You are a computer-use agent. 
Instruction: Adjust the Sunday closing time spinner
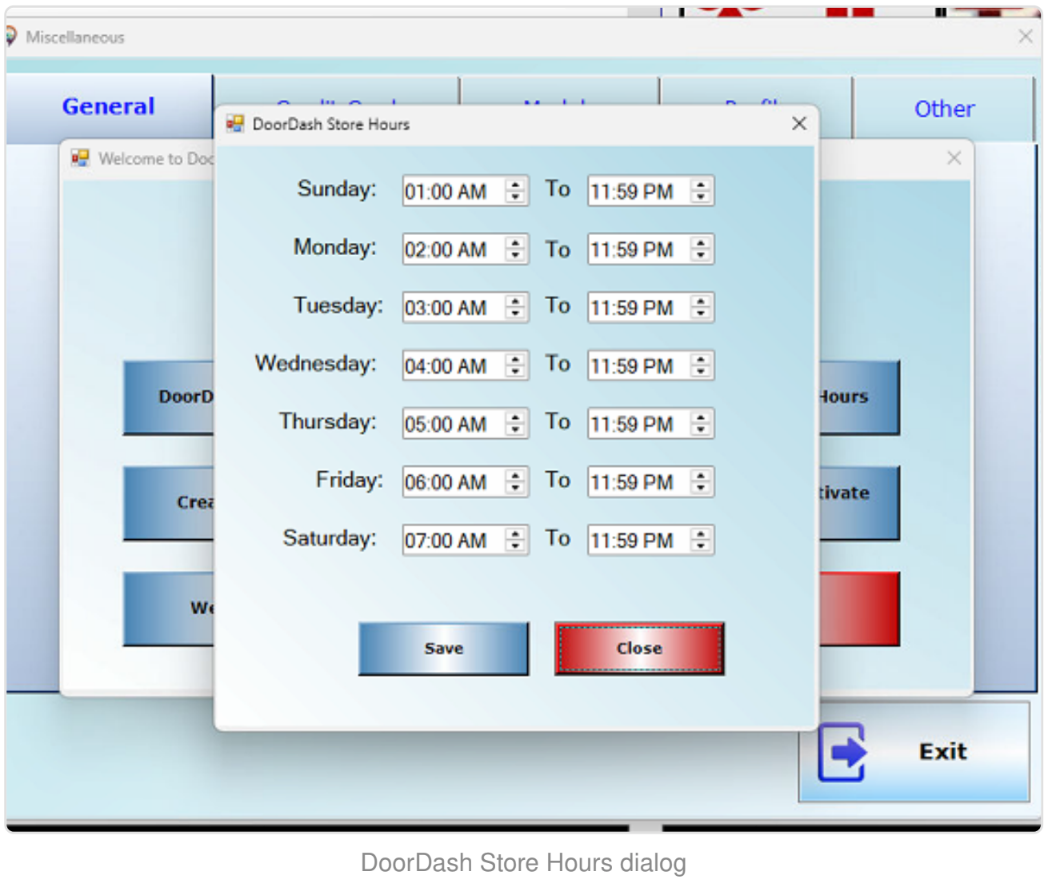pyautogui.click(x=700, y=191)
